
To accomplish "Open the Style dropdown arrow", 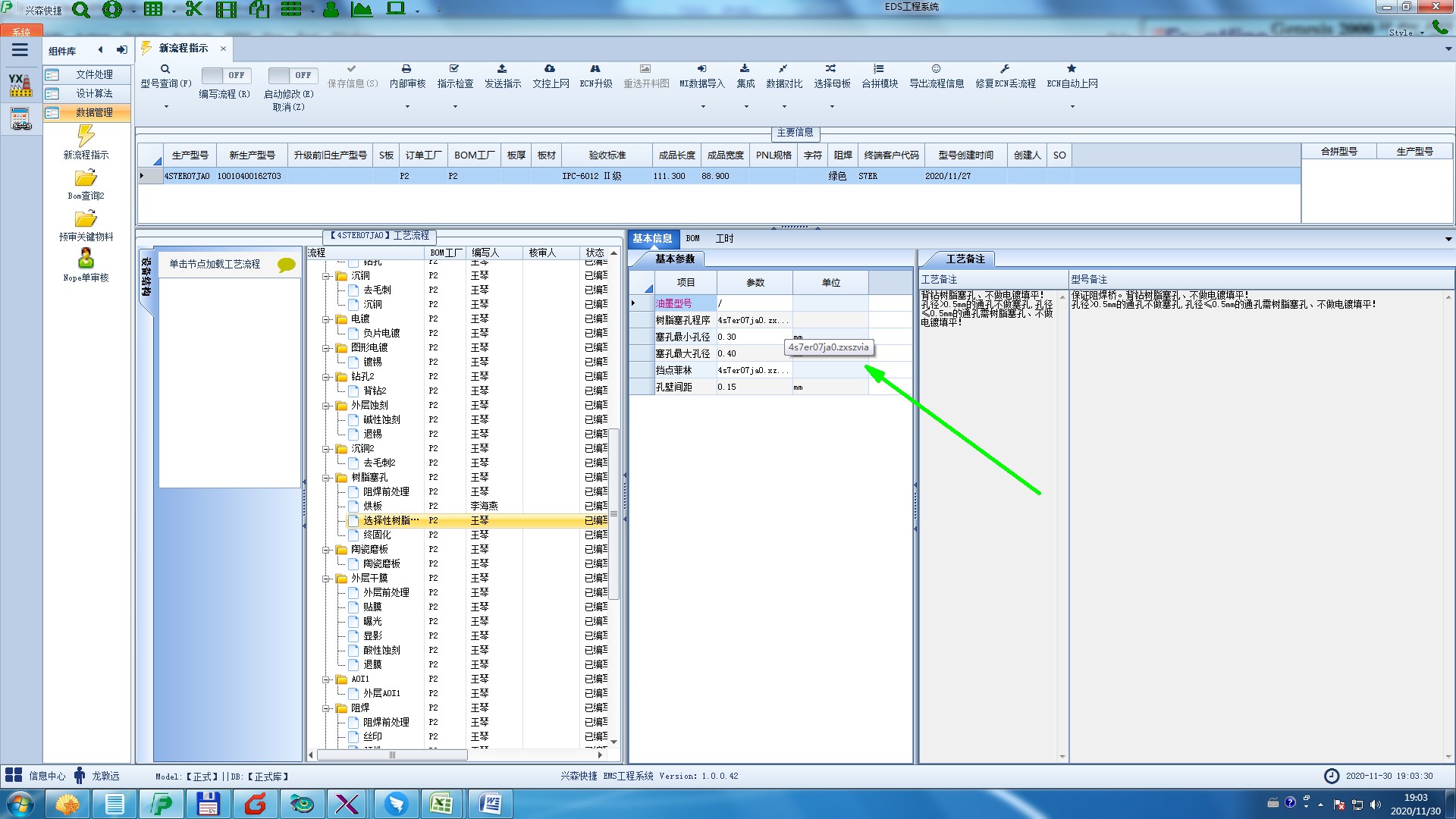I will (1422, 33).
